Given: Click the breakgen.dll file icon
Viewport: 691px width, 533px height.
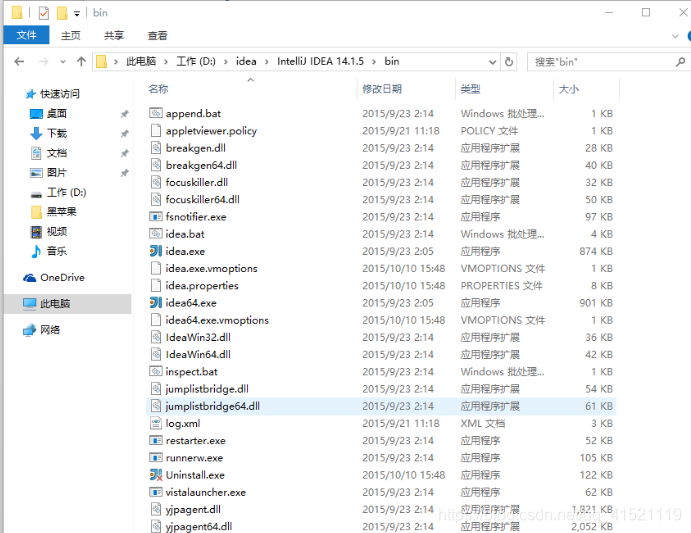Looking at the screenshot, I should tap(156, 148).
